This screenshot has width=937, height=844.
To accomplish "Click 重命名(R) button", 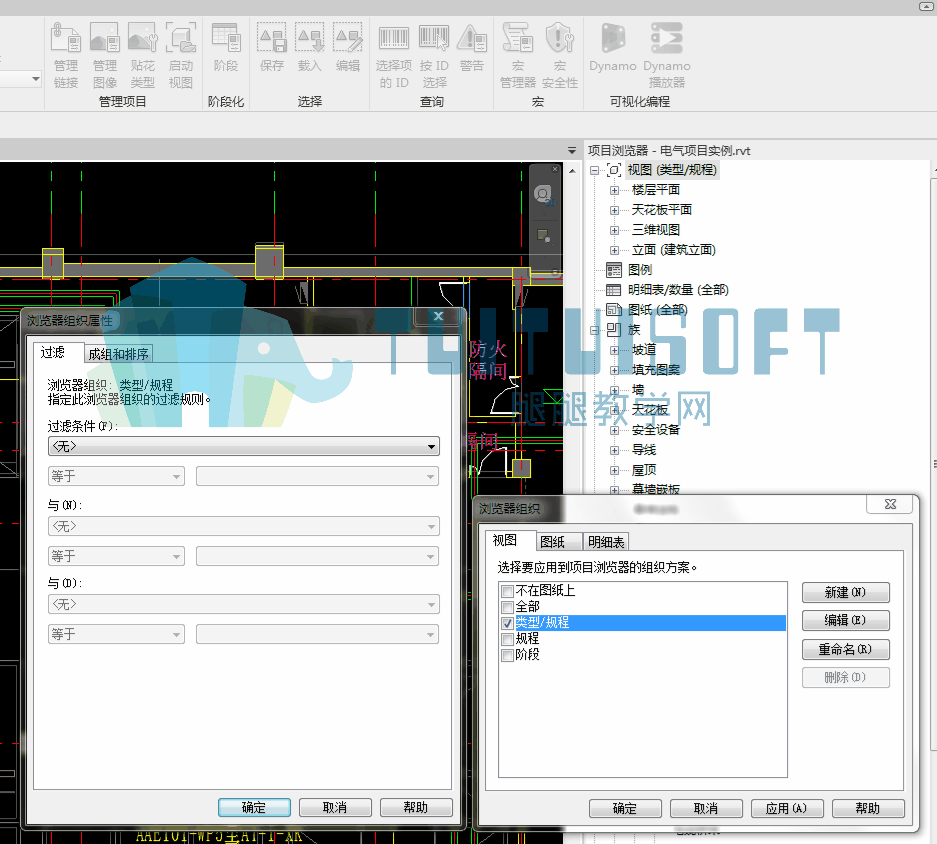I will point(846,649).
